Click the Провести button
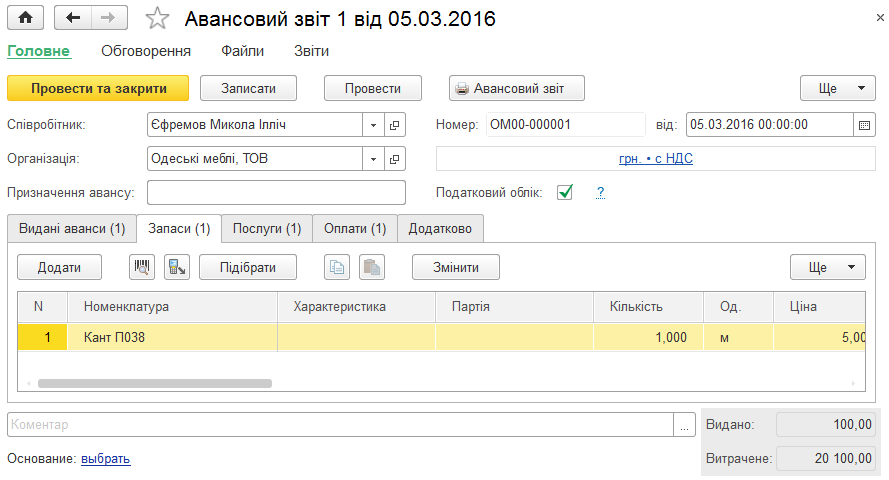889x480 pixels. 372,88
